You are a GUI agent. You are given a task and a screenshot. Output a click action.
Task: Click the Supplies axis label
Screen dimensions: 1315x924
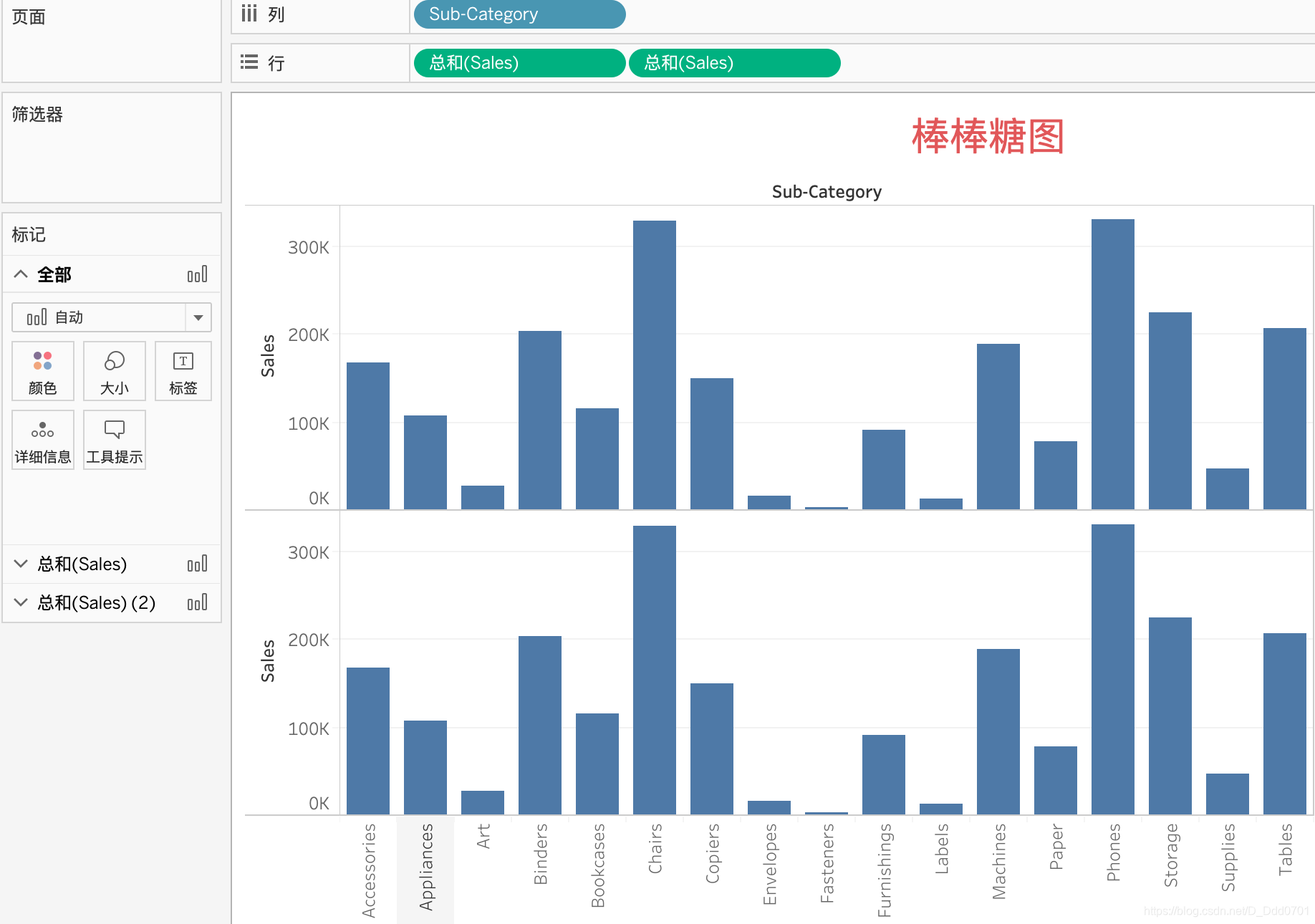(1228, 857)
